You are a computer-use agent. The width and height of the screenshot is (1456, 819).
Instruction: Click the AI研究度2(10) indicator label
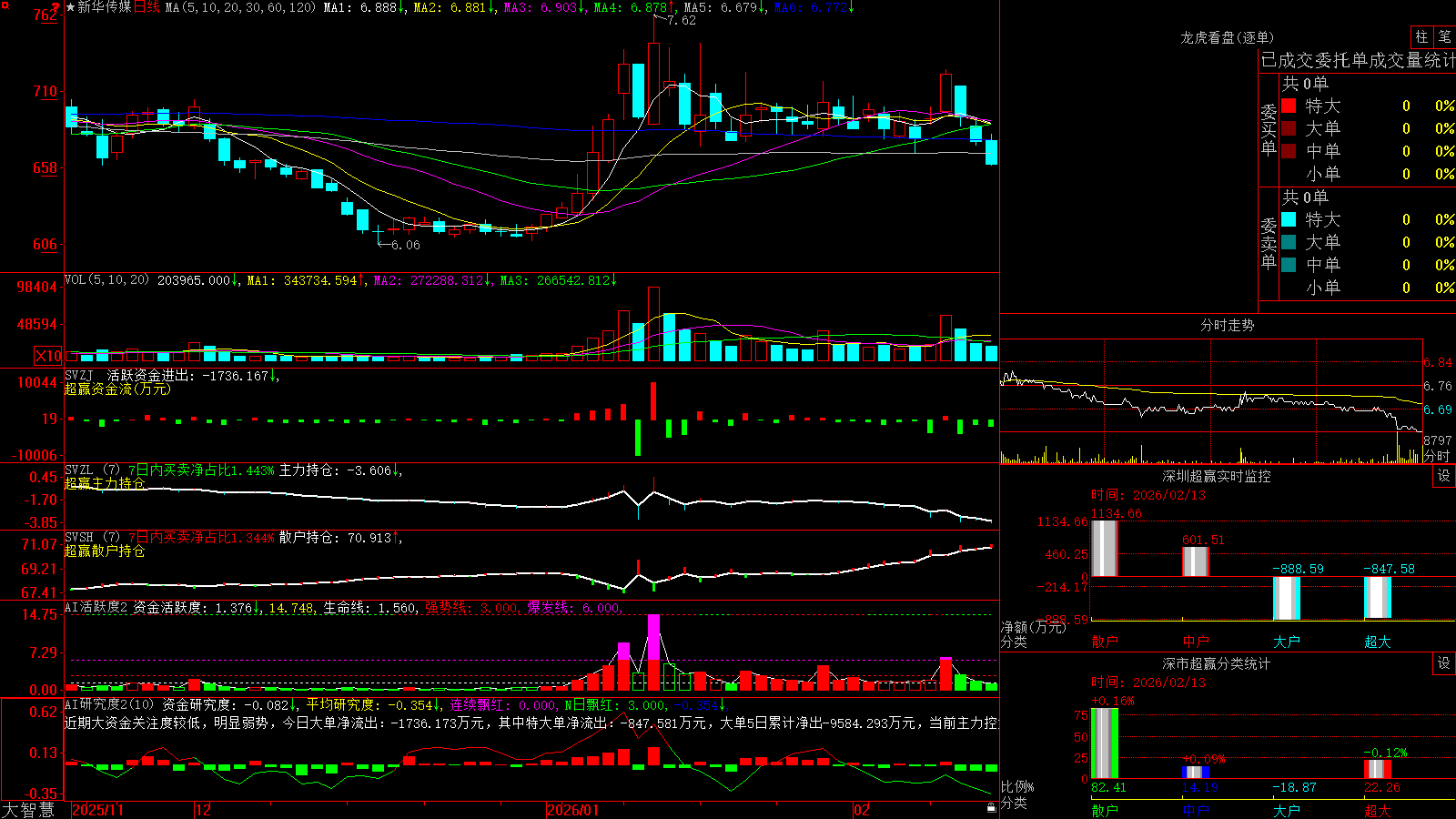click(x=109, y=704)
